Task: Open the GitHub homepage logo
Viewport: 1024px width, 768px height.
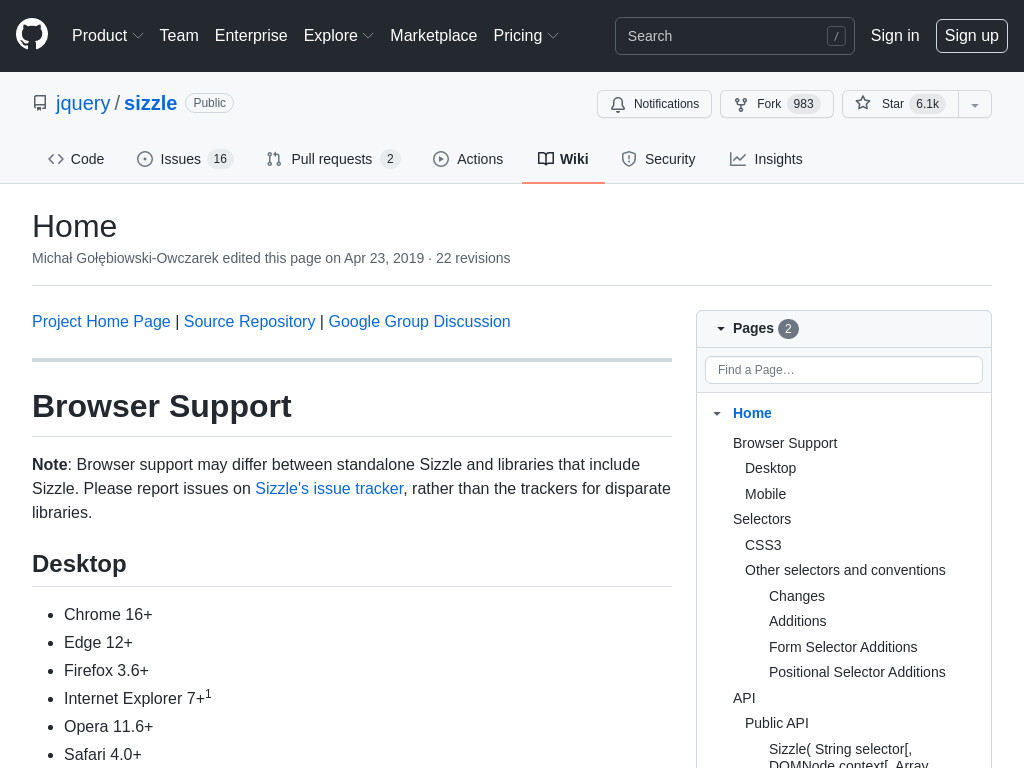Action: [32, 35]
